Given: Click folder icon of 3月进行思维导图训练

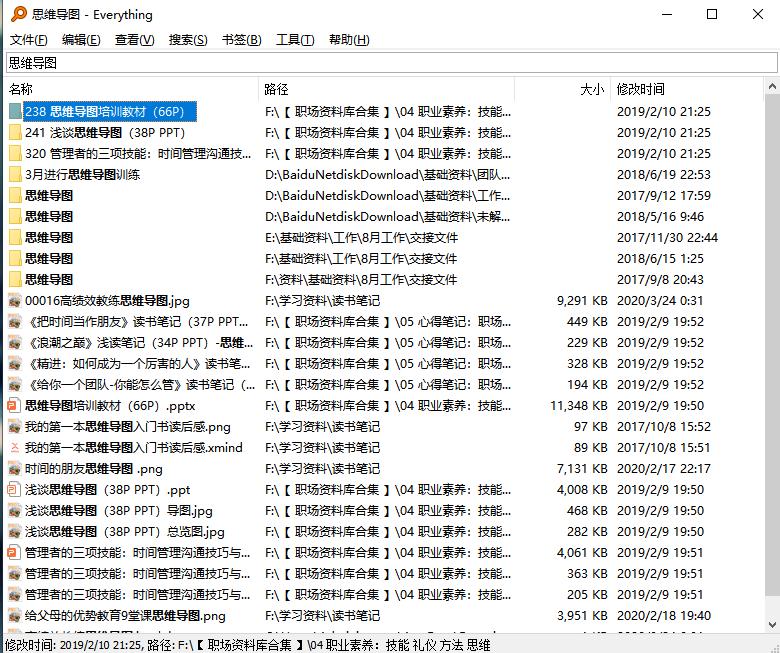Looking at the screenshot, I should (x=15, y=175).
